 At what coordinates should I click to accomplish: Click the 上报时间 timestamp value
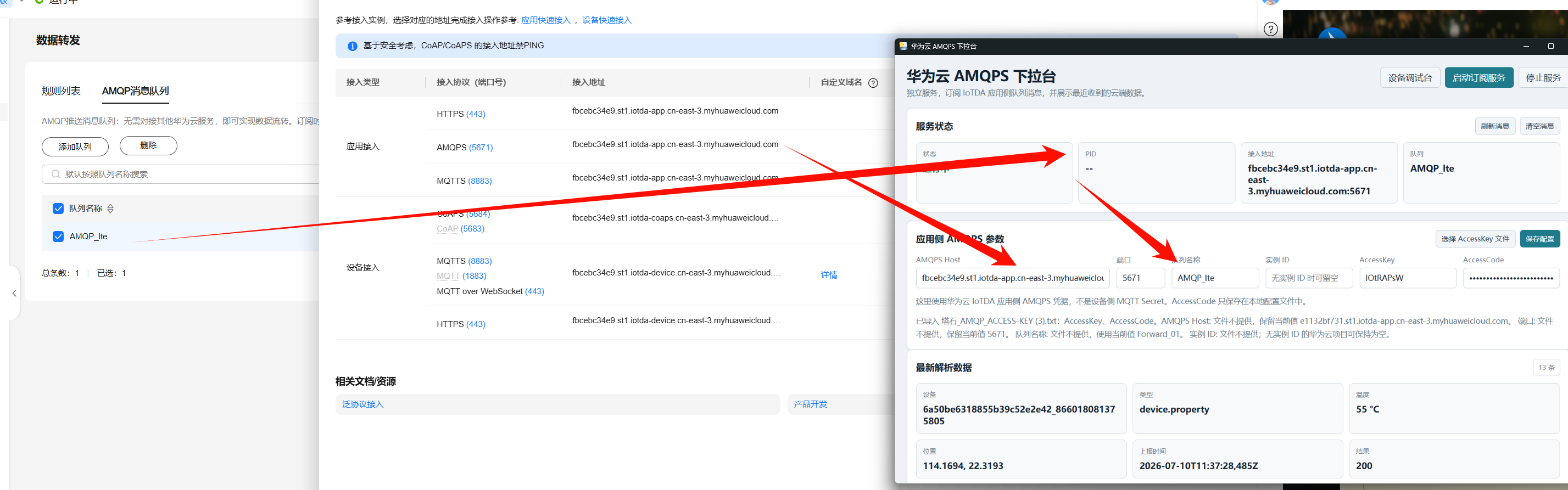coord(1198,466)
